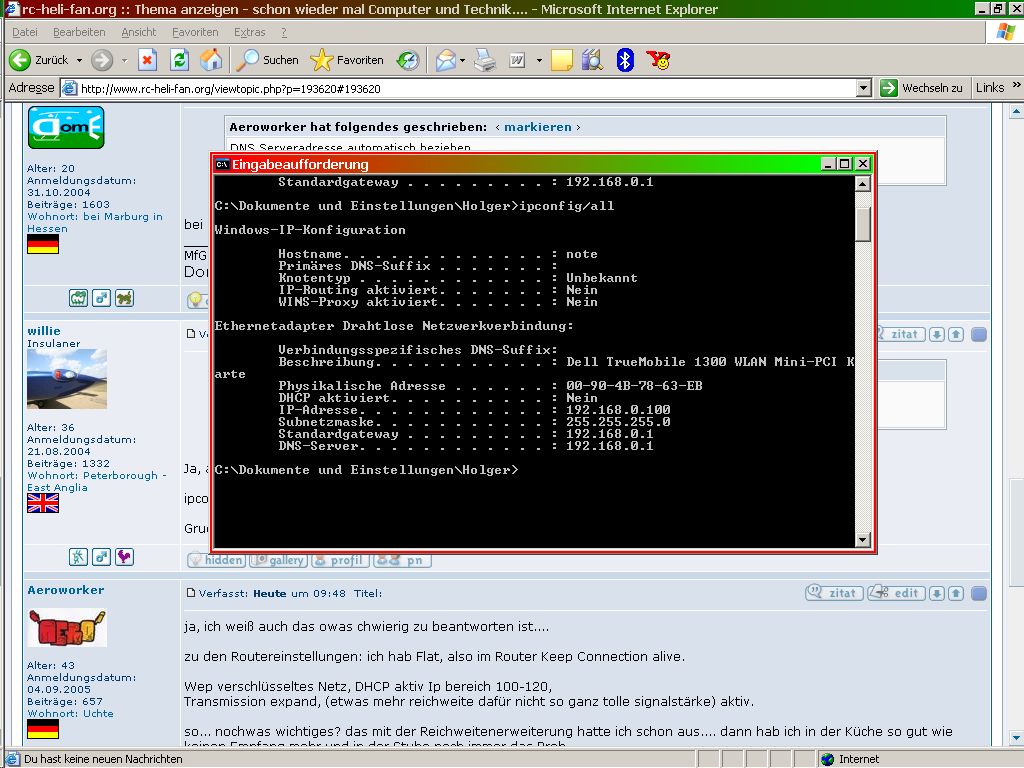Image resolution: width=1024 pixels, height=768 pixels.
Task: Go to the Home page icon
Action: (211, 60)
